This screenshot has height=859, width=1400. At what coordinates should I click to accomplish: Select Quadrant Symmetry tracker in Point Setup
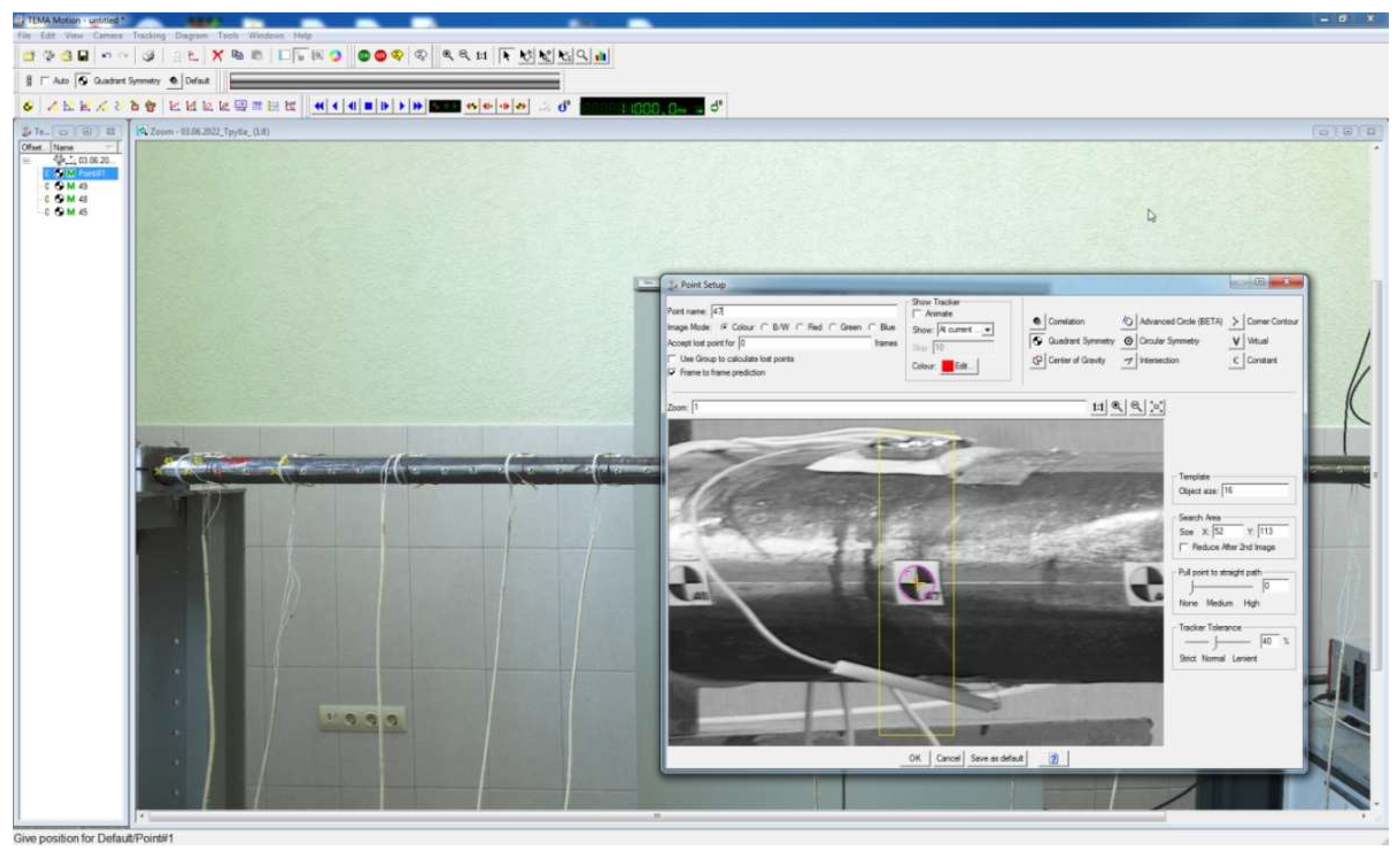pyautogui.click(x=1037, y=341)
